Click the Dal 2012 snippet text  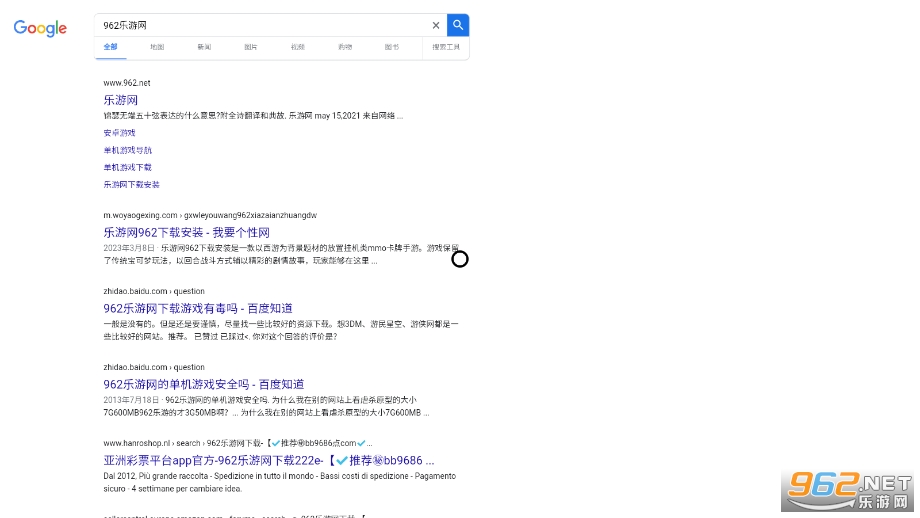pyautogui.click(x=279, y=482)
